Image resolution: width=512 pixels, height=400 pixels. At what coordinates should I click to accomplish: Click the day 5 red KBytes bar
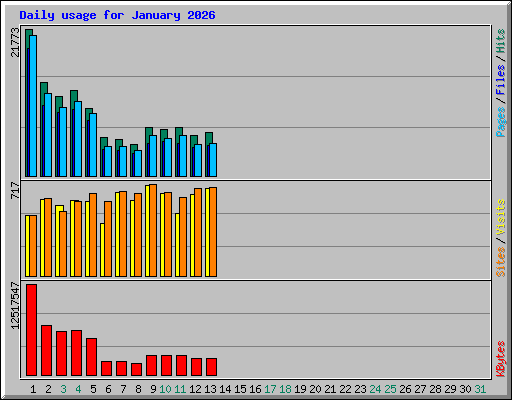click(x=91, y=357)
